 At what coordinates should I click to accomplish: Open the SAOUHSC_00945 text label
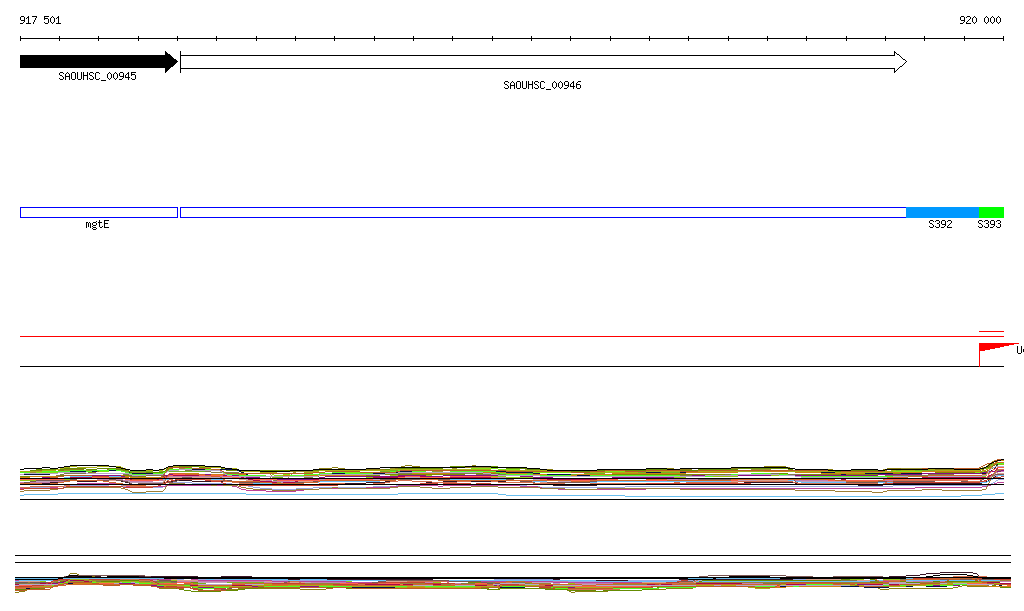[x=97, y=76]
